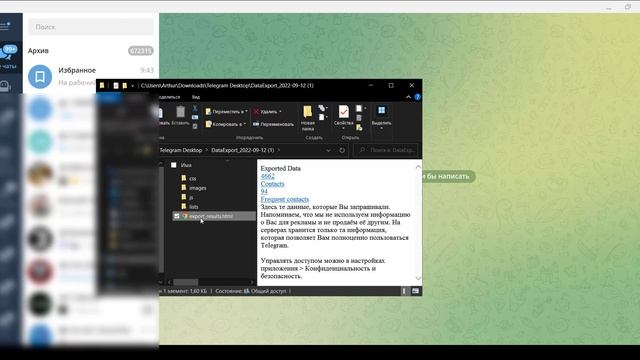
Task: Create a New folder (Новая папка)
Action: (308, 118)
